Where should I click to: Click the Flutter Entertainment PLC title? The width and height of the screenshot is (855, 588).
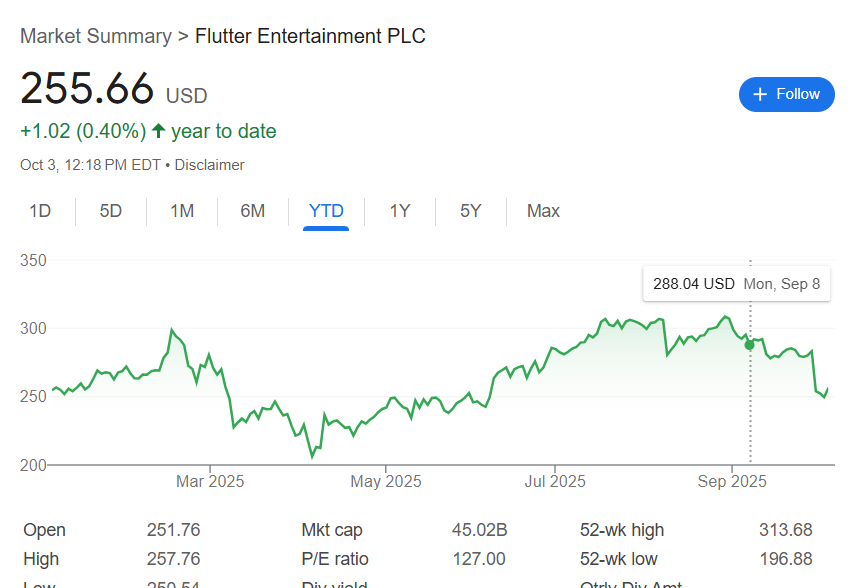tap(310, 36)
